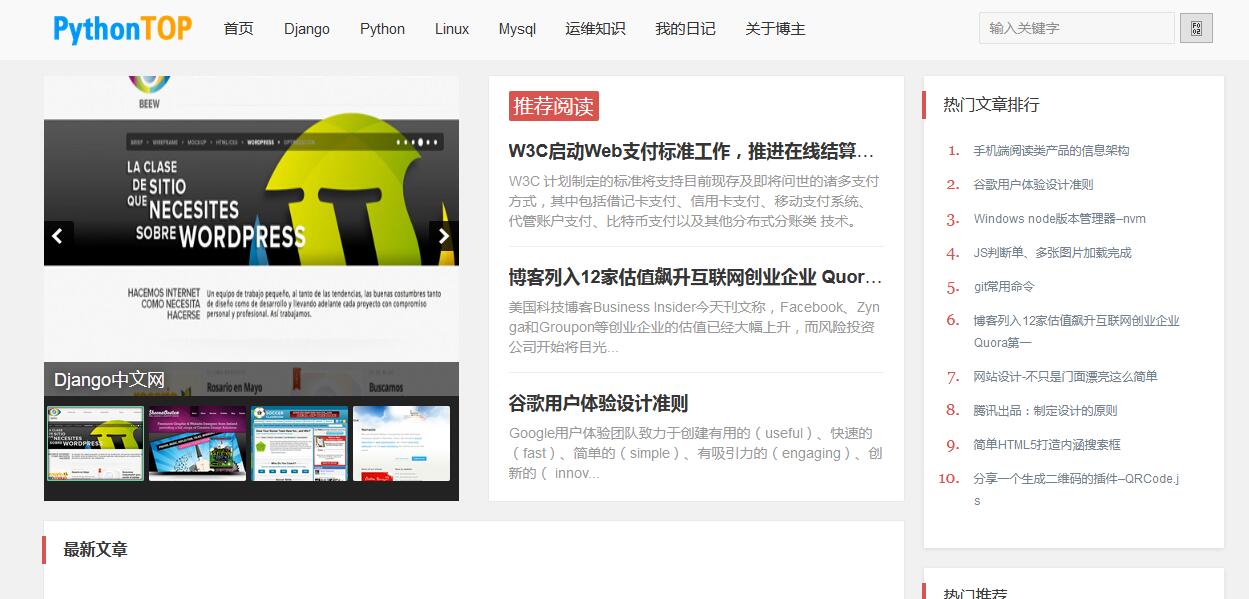Open article W3C启动Web支付标准工作
The height and width of the screenshot is (599, 1249).
691,151
